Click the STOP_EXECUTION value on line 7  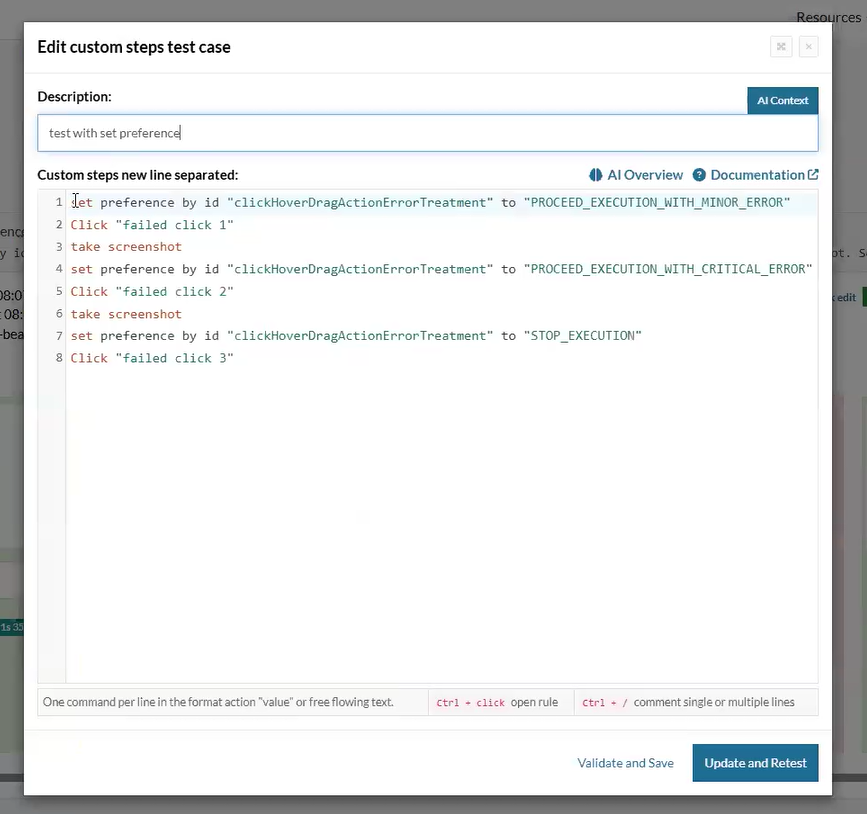pyautogui.click(x=582, y=336)
